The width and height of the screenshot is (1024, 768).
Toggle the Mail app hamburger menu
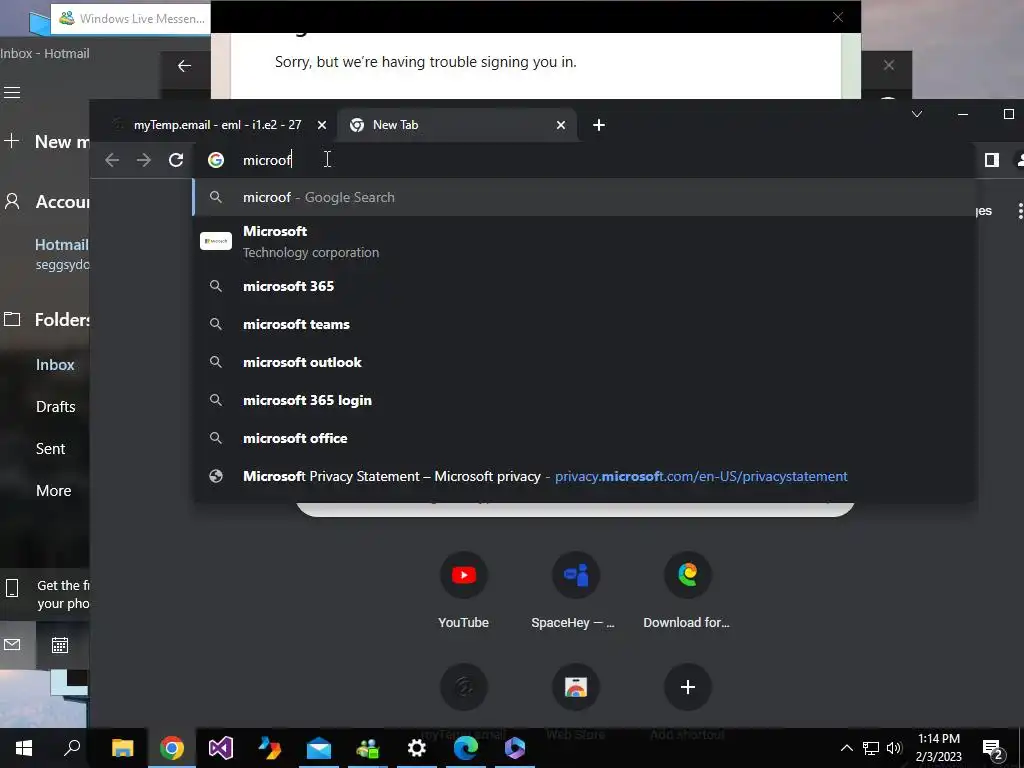12,93
